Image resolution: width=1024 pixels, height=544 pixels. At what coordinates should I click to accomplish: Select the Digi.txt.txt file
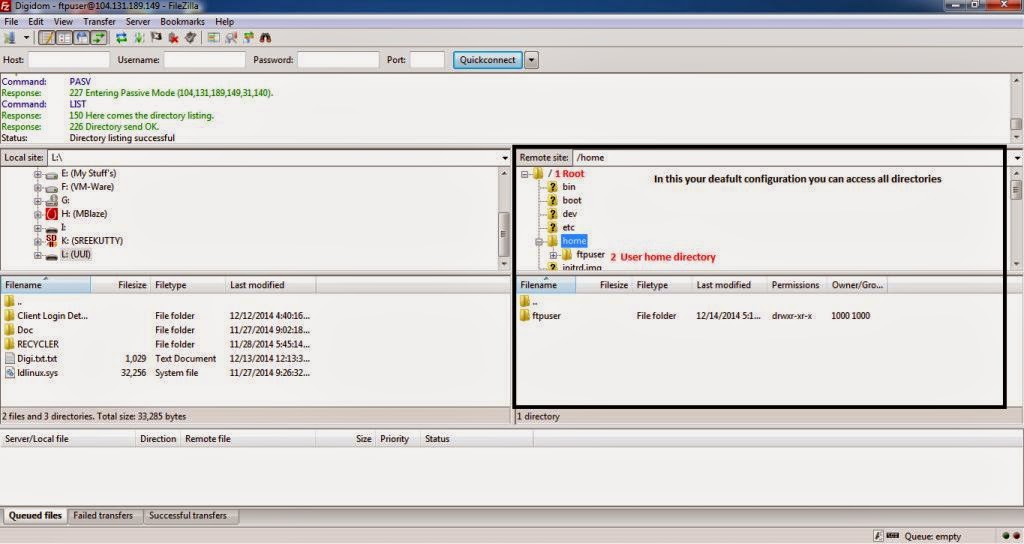click(x=37, y=359)
